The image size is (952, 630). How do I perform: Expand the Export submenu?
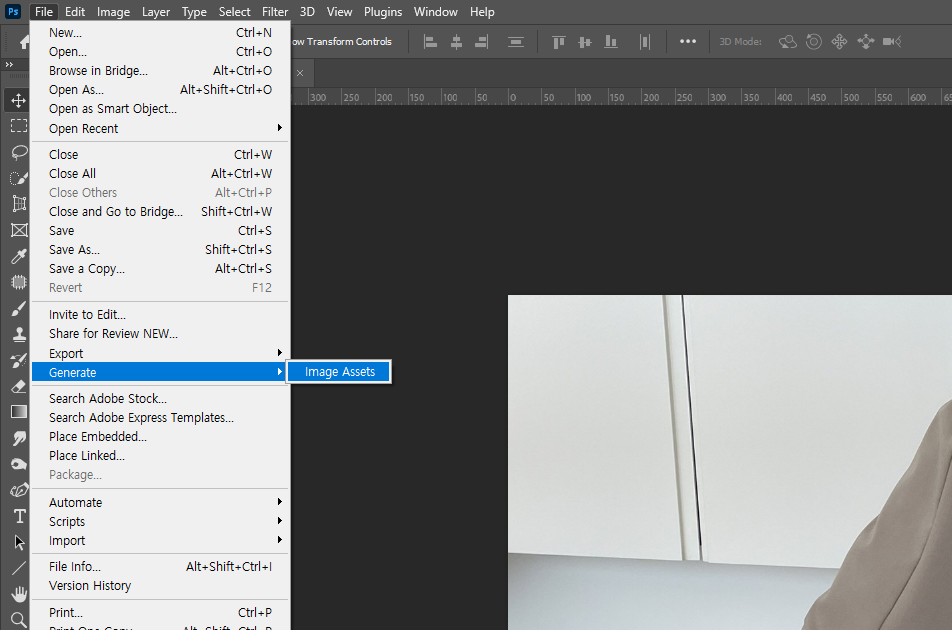(160, 353)
